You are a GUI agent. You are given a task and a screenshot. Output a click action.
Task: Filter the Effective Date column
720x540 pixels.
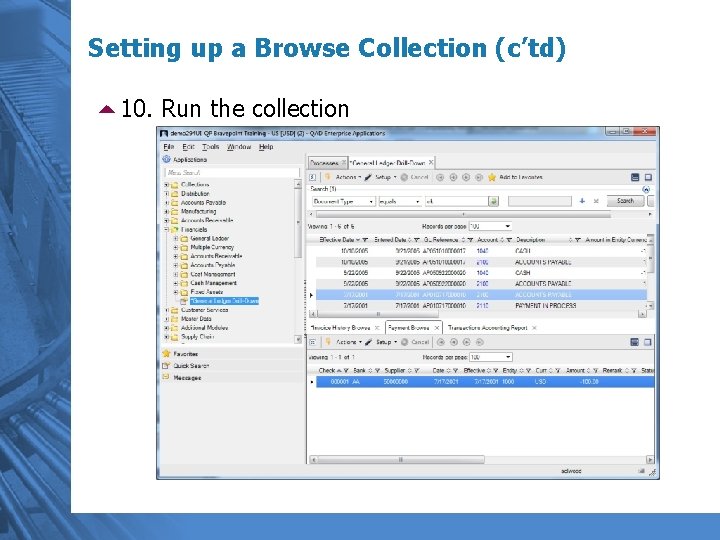tap(365, 240)
